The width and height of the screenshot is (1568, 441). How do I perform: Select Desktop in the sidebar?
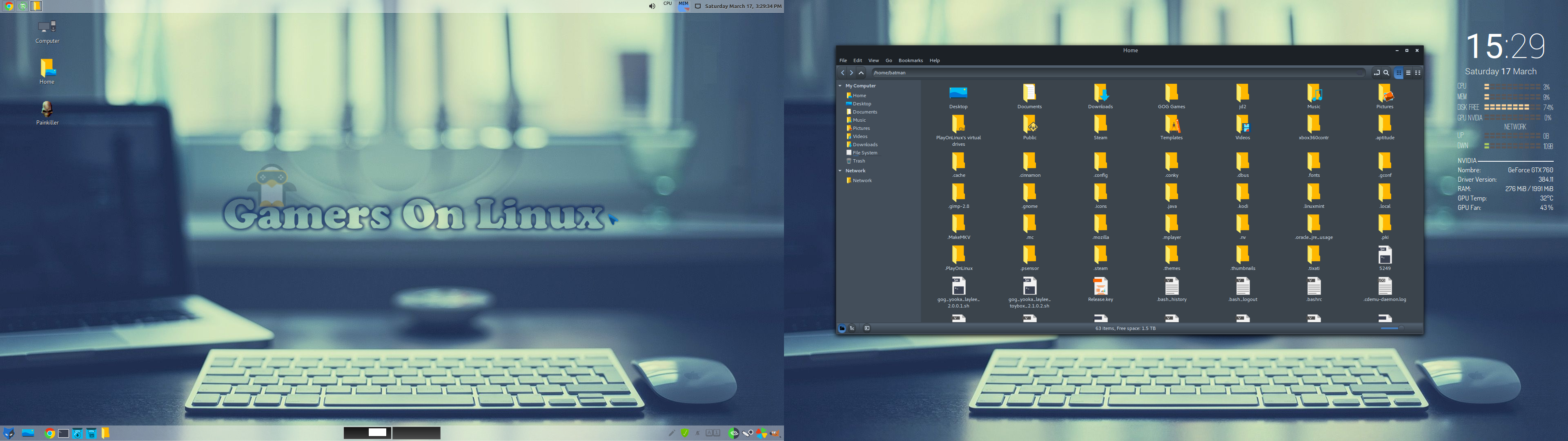tap(858, 104)
